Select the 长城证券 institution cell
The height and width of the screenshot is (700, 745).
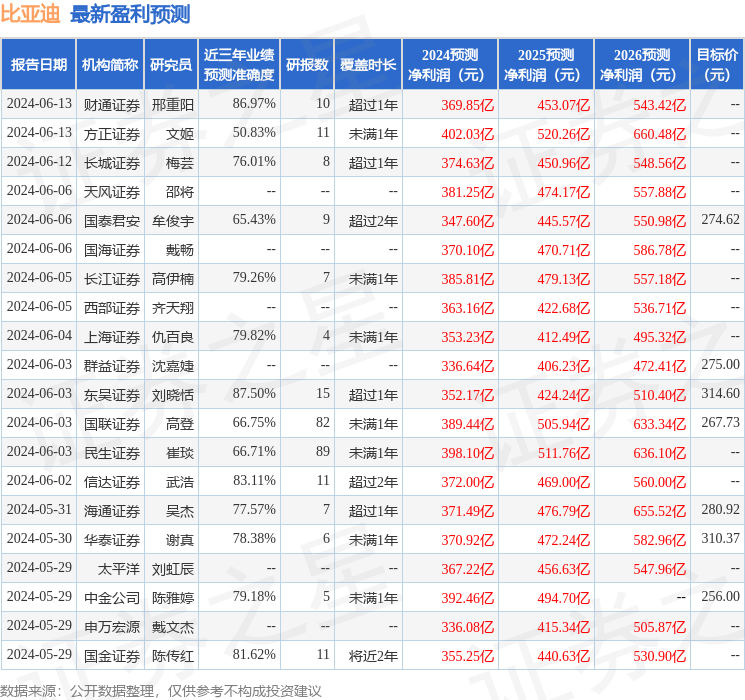pos(112,163)
